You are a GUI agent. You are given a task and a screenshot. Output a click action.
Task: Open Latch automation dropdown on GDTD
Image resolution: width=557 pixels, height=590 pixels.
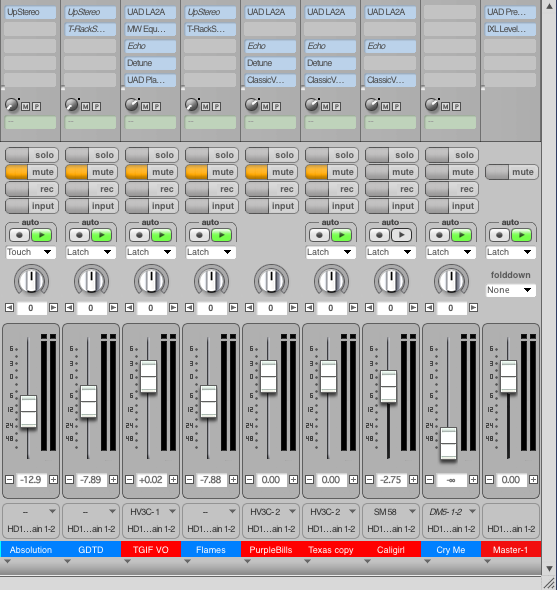point(90,252)
